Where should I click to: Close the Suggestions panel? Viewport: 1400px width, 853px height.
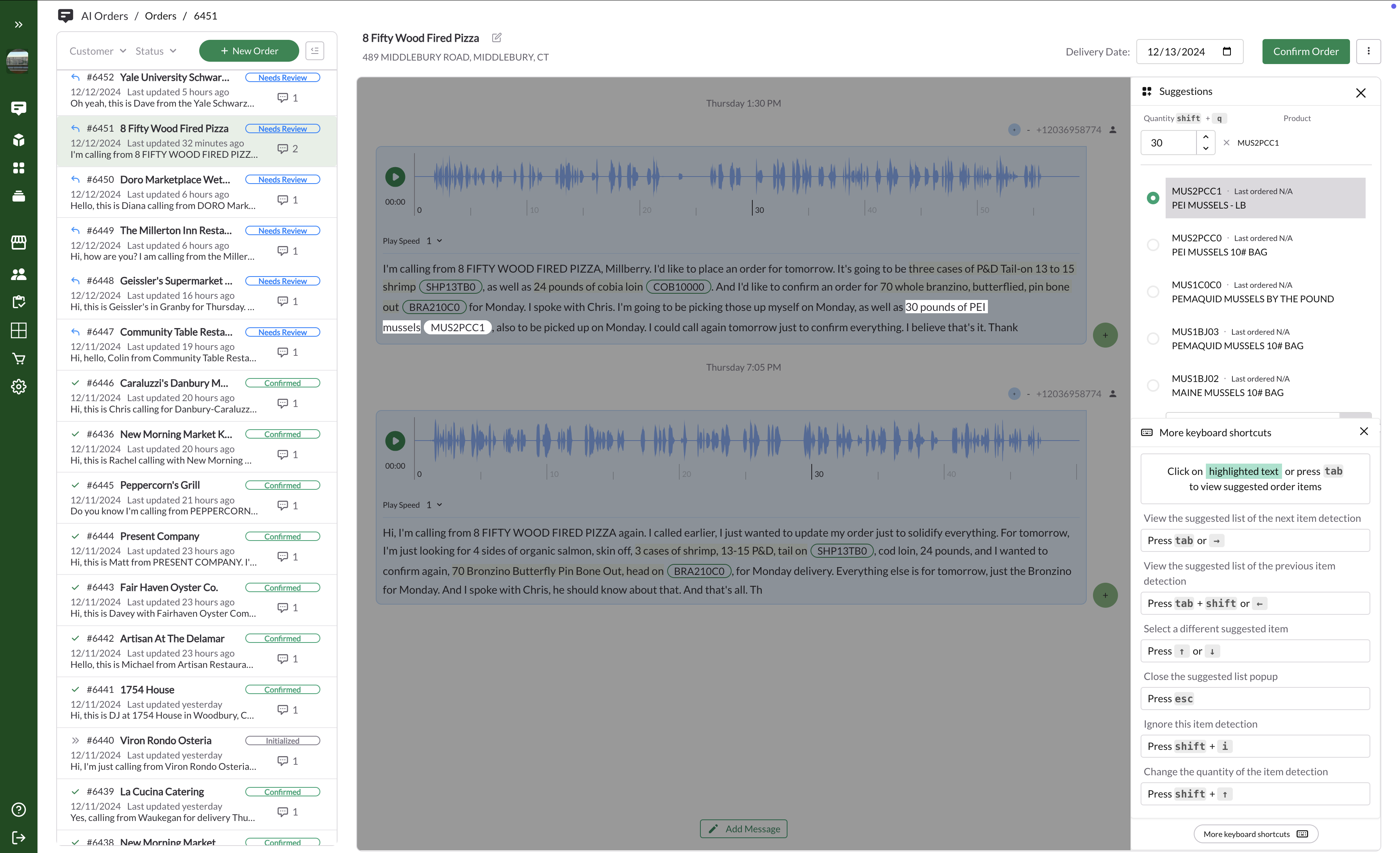point(1361,93)
